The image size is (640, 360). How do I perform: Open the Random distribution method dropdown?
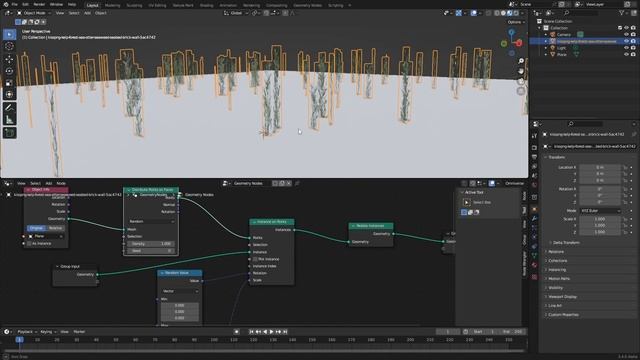[151, 221]
